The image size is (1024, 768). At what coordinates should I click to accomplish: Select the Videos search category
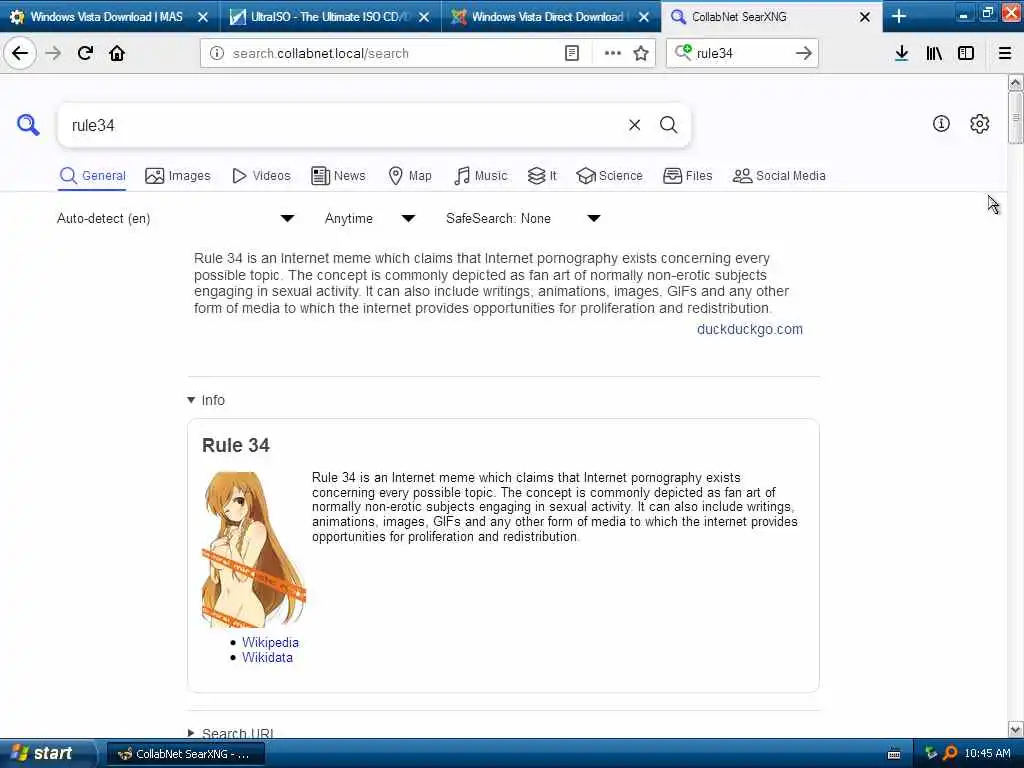coord(261,176)
